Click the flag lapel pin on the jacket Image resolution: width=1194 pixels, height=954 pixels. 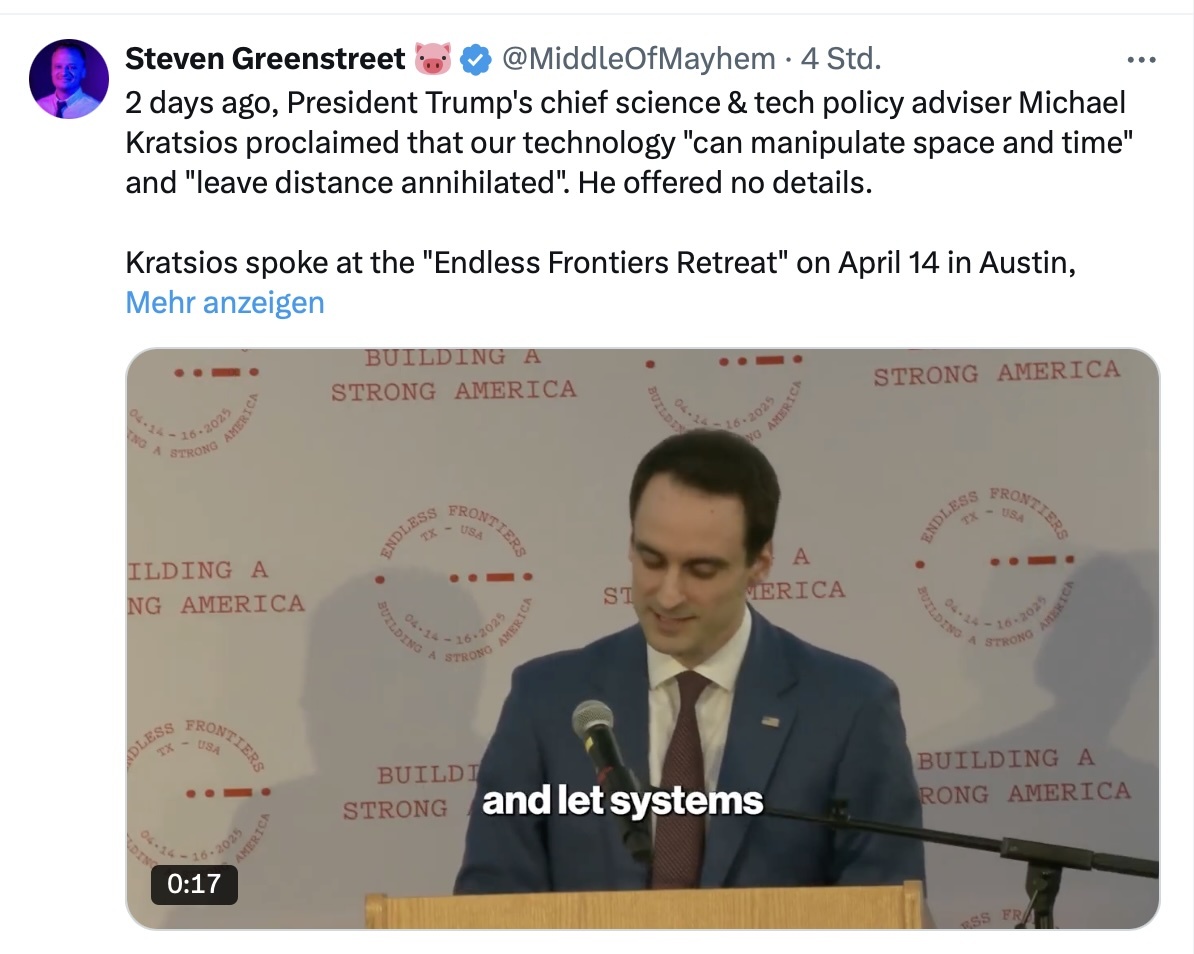771,719
